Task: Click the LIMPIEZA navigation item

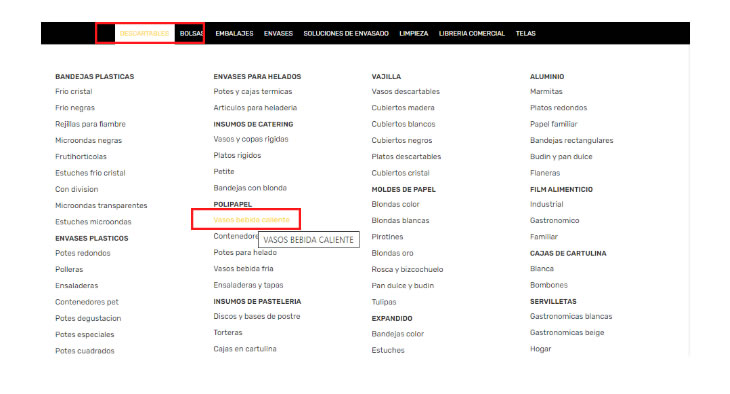Action: click(413, 34)
